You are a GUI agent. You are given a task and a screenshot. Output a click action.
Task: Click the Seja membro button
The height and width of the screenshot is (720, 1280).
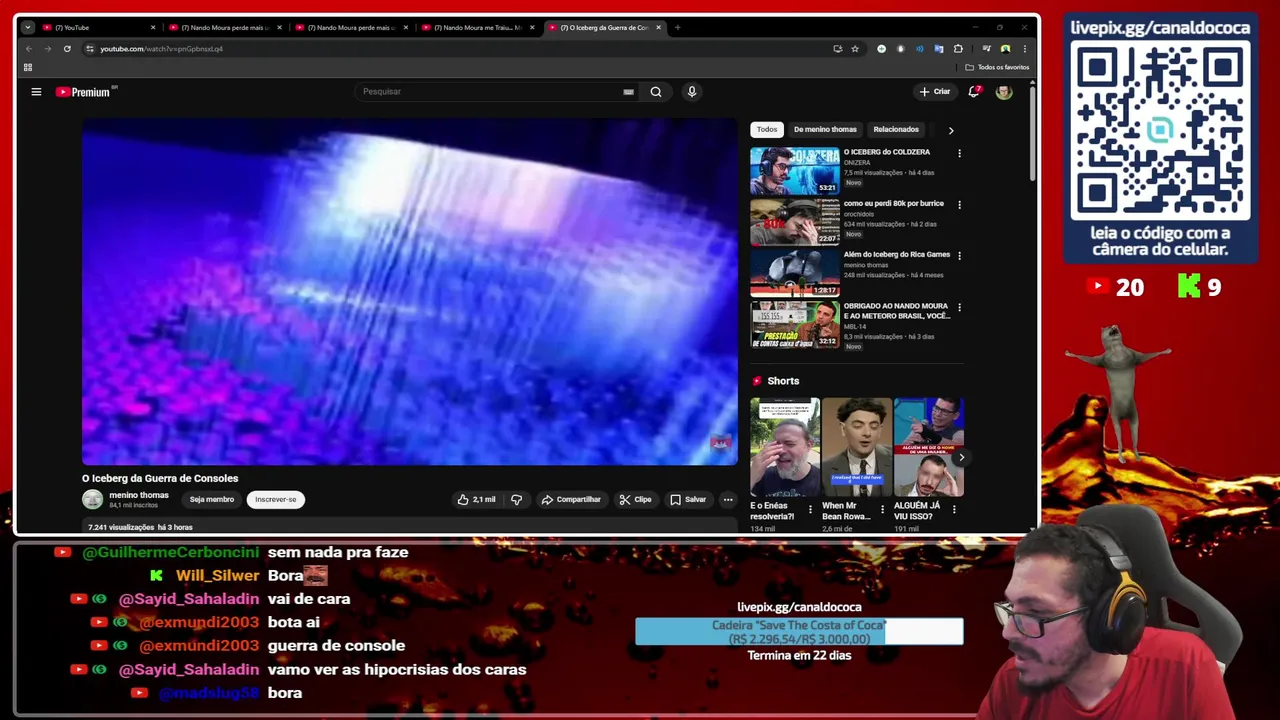212,499
